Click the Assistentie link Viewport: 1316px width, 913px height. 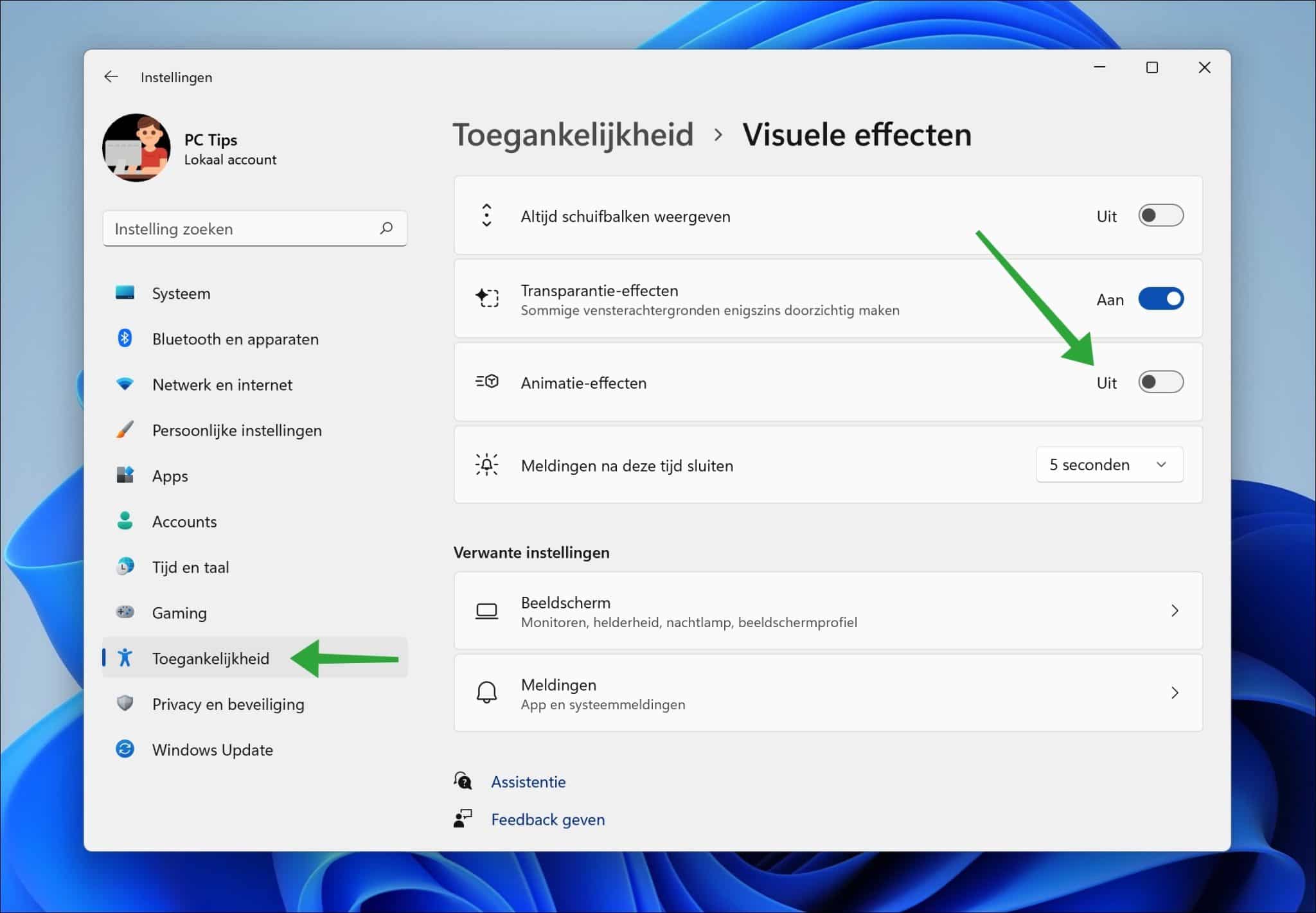pyautogui.click(x=528, y=781)
